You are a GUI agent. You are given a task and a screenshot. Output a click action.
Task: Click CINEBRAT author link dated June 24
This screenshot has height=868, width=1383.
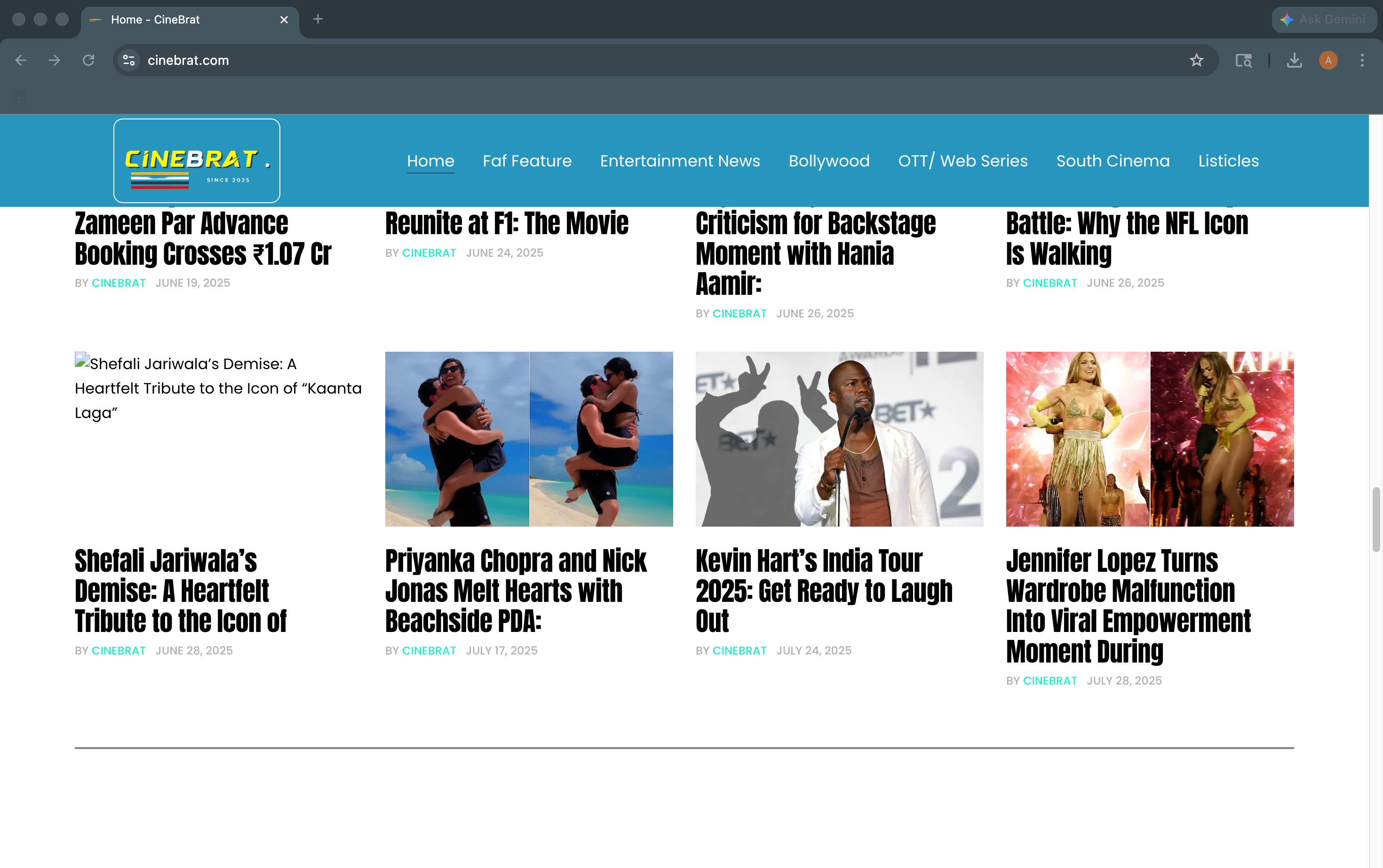coord(429,253)
